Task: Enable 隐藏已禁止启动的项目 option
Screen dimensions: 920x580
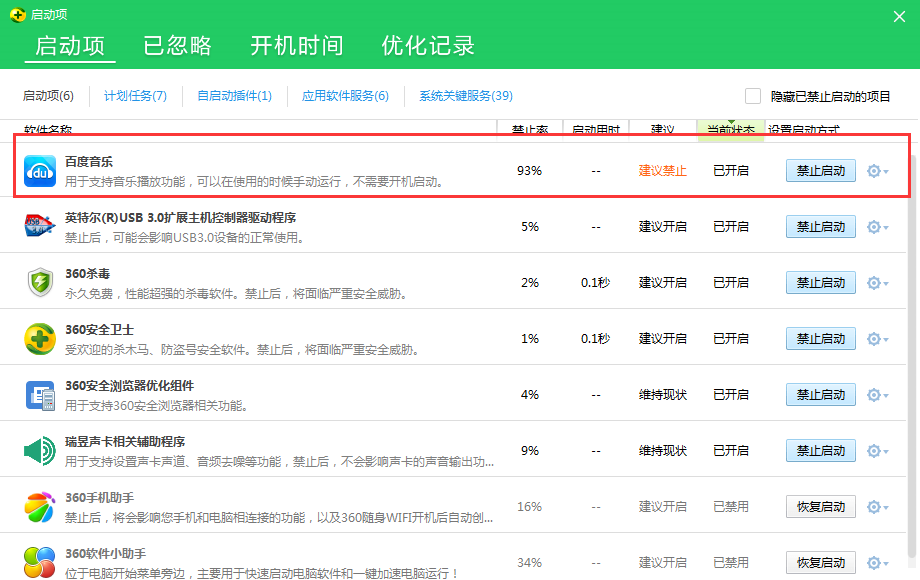Action: pyautogui.click(x=752, y=96)
